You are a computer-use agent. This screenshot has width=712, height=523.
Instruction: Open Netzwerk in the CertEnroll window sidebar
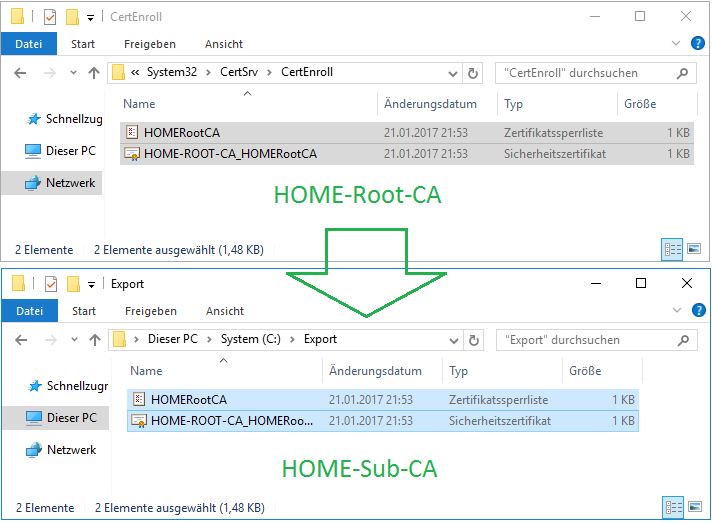32,183
